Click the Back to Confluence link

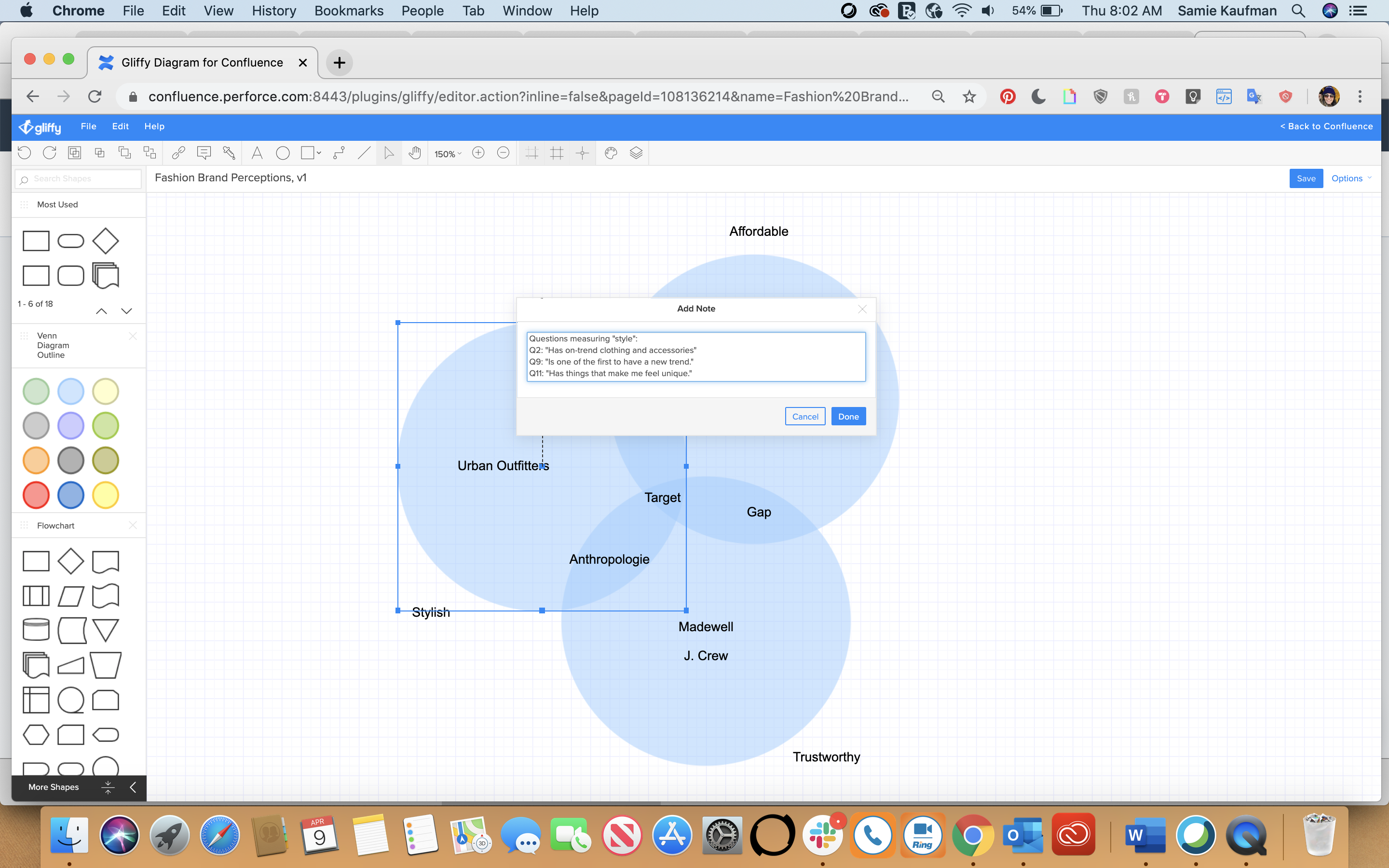(1326, 126)
